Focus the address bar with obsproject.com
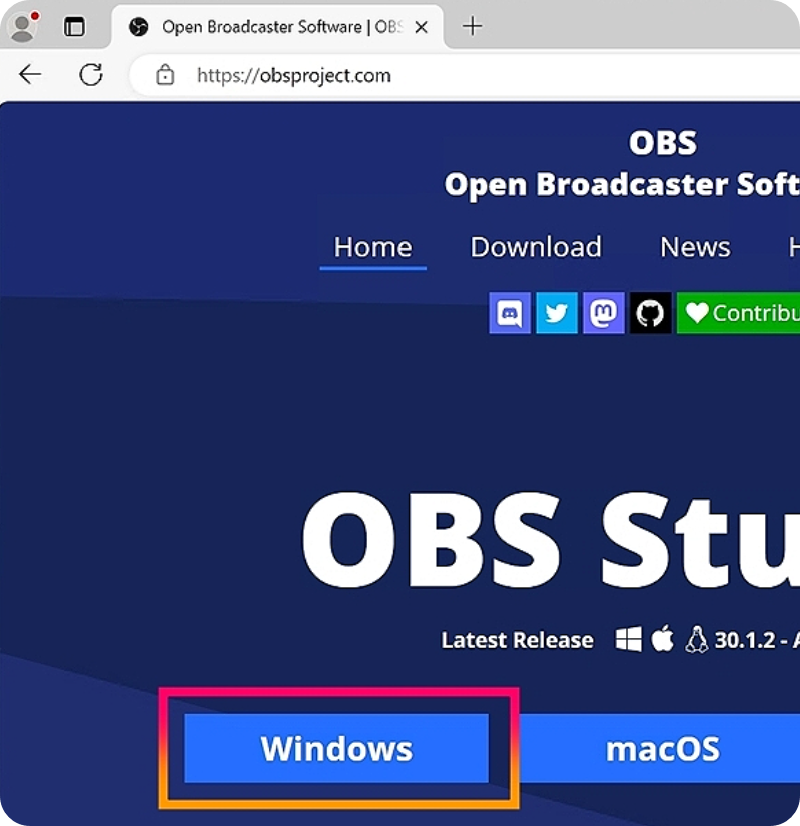 click(x=465, y=75)
